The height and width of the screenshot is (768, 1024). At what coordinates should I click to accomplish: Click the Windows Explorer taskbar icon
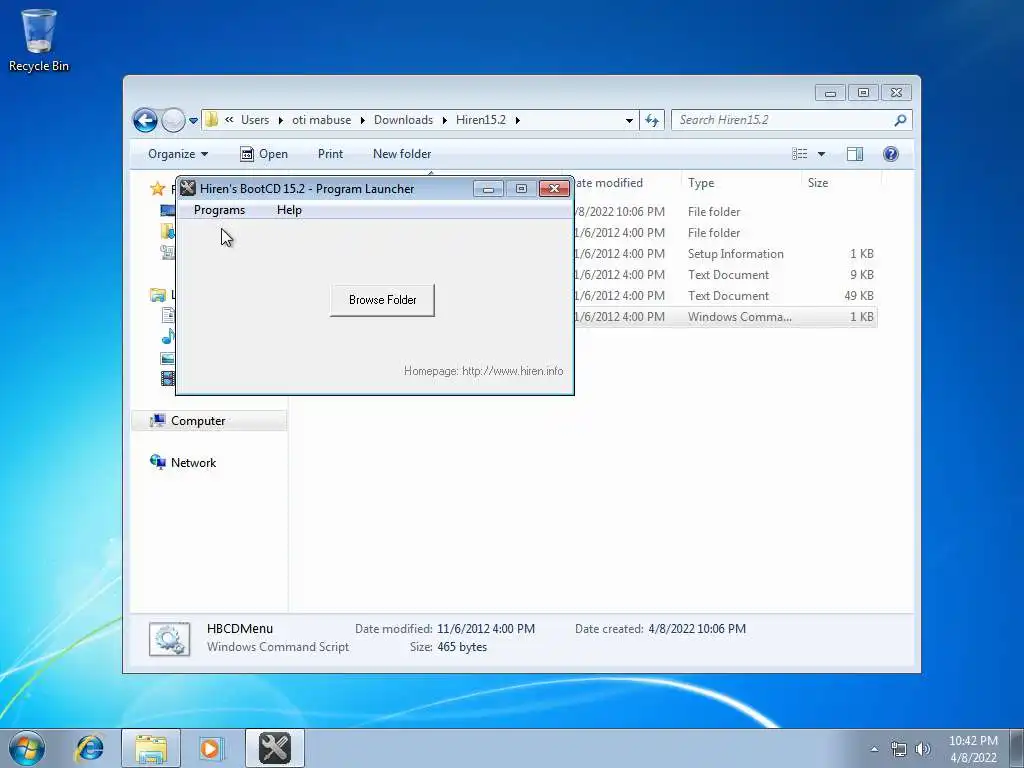(x=151, y=748)
